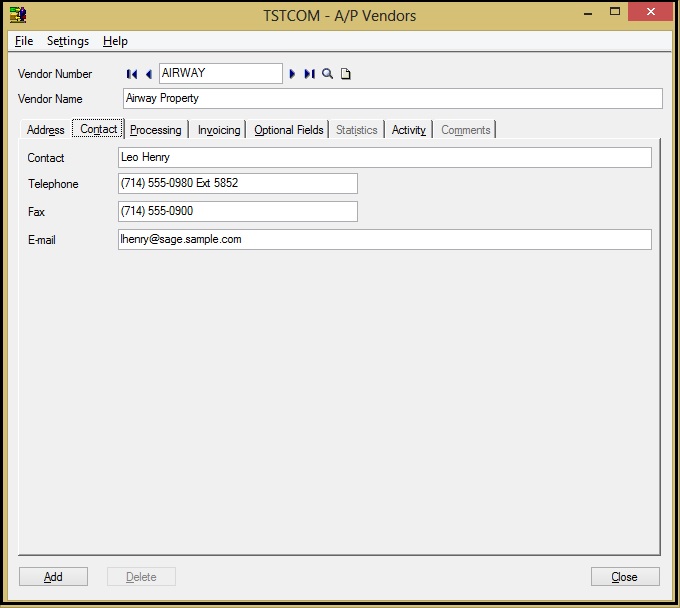
Task: Click the Vendor Name field
Action: [x=392, y=98]
